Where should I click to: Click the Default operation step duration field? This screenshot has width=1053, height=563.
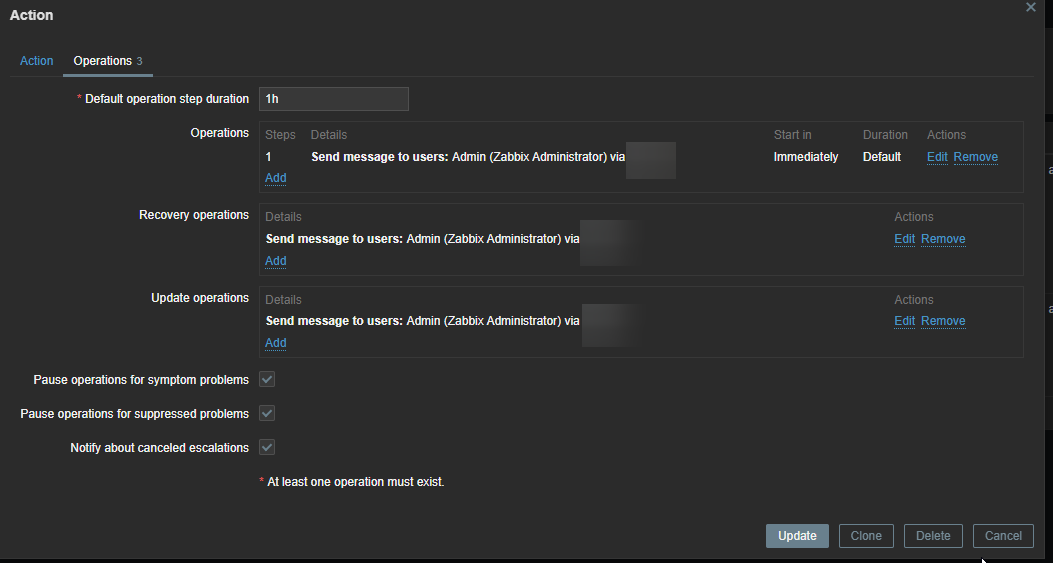[333, 99]
